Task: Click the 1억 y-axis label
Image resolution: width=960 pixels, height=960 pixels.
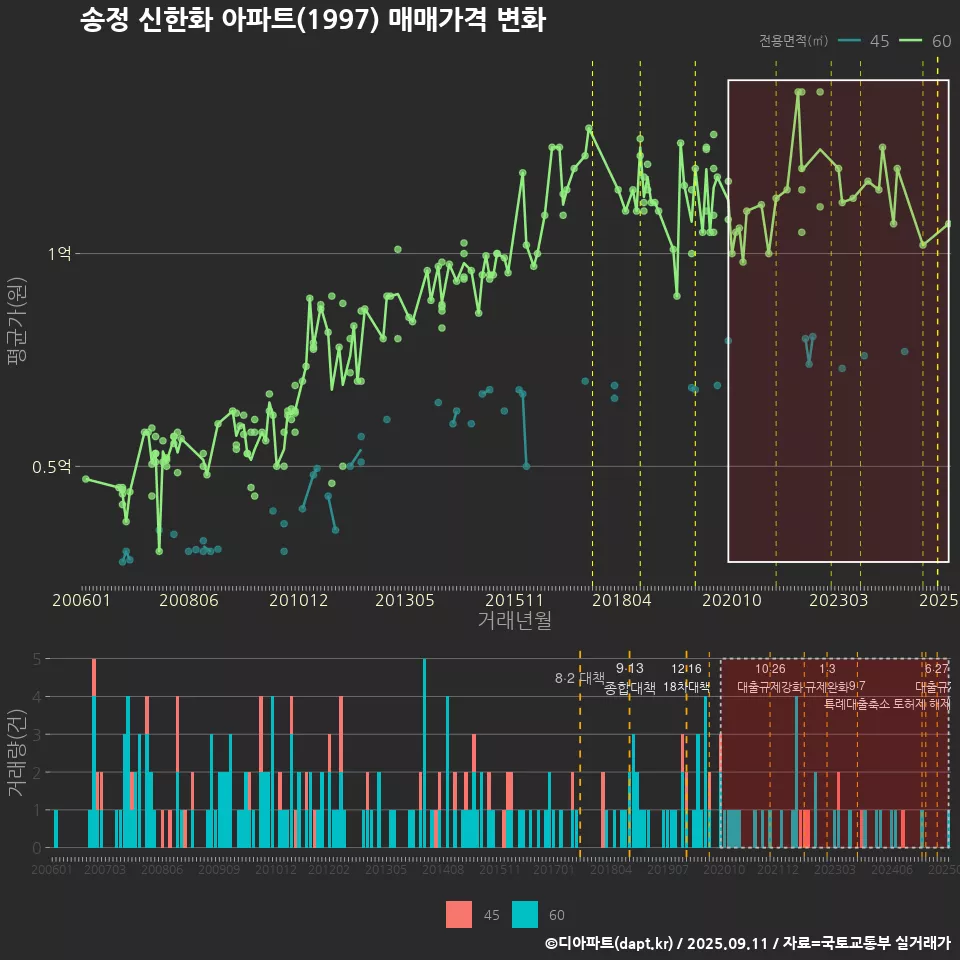Action: point(59,253)
